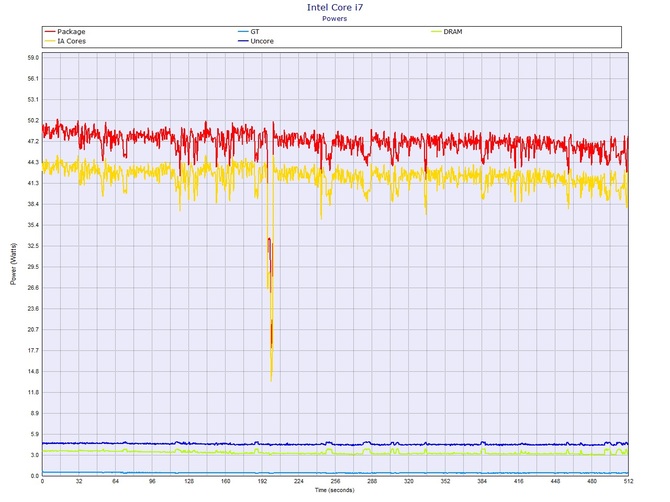670x502 pixels.
Task: Click the 17.7 power axis value
Action: (33, 351)
